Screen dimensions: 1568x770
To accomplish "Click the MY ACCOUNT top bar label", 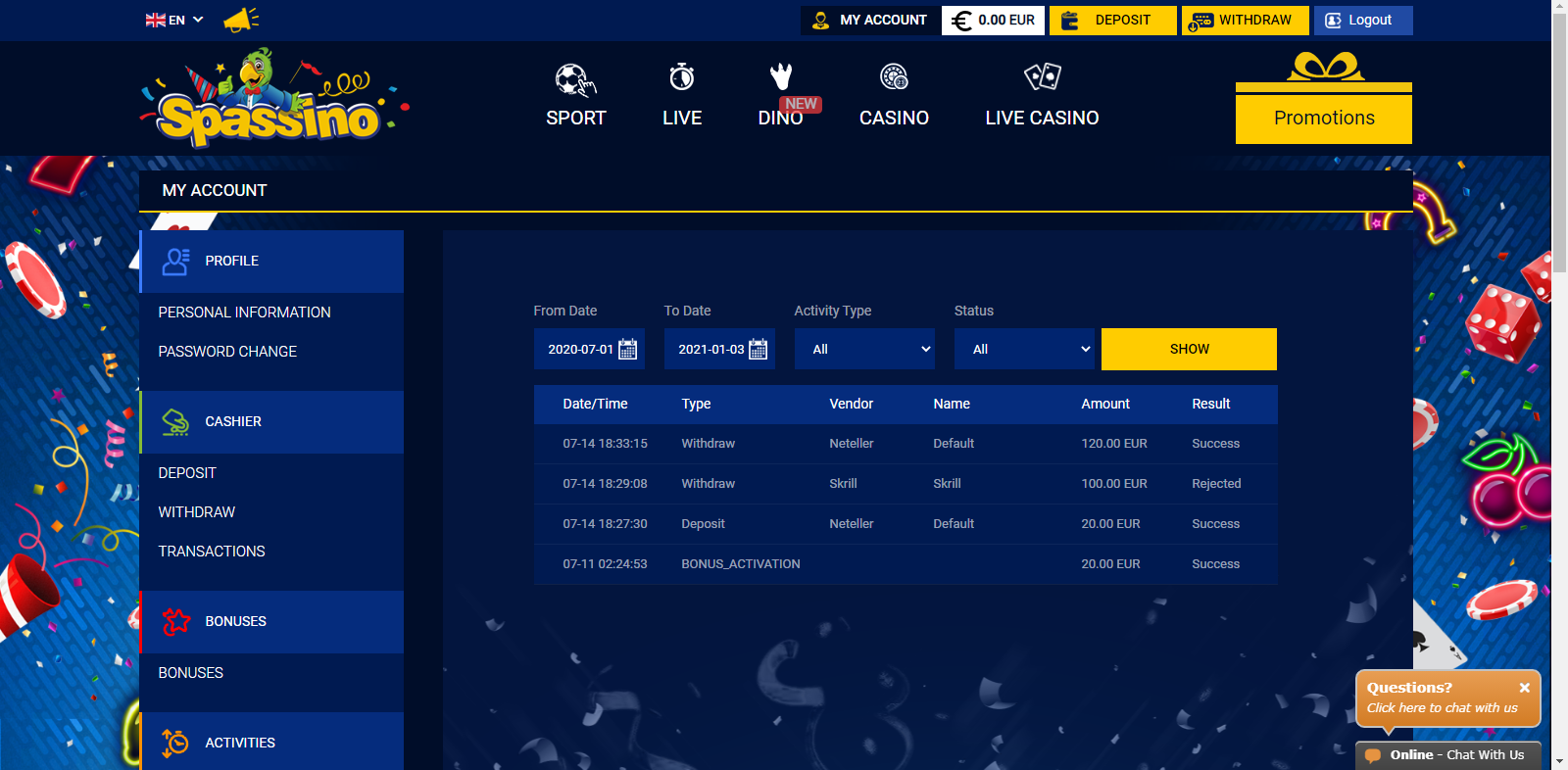I will [x=883, y=20].
